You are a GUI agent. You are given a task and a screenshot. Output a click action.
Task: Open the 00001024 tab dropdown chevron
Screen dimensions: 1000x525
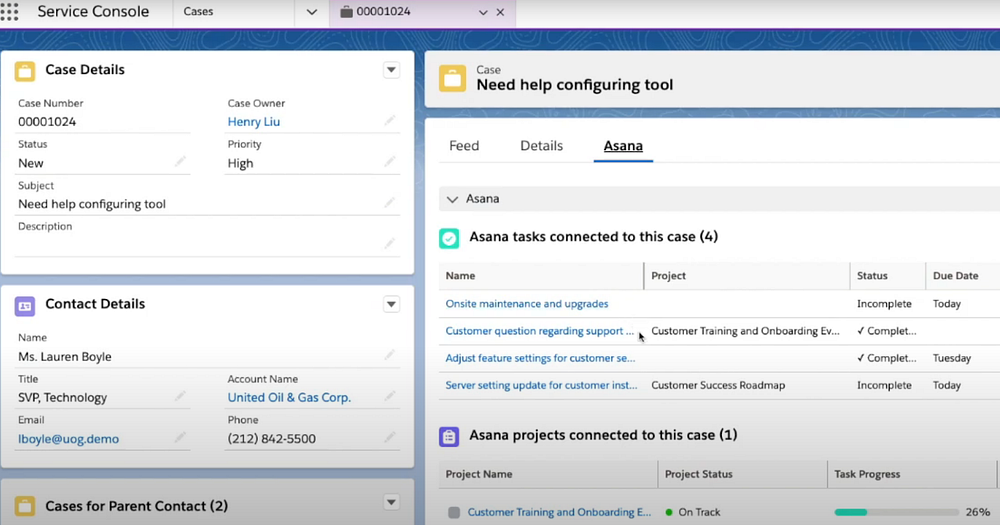tap(483, 12)
